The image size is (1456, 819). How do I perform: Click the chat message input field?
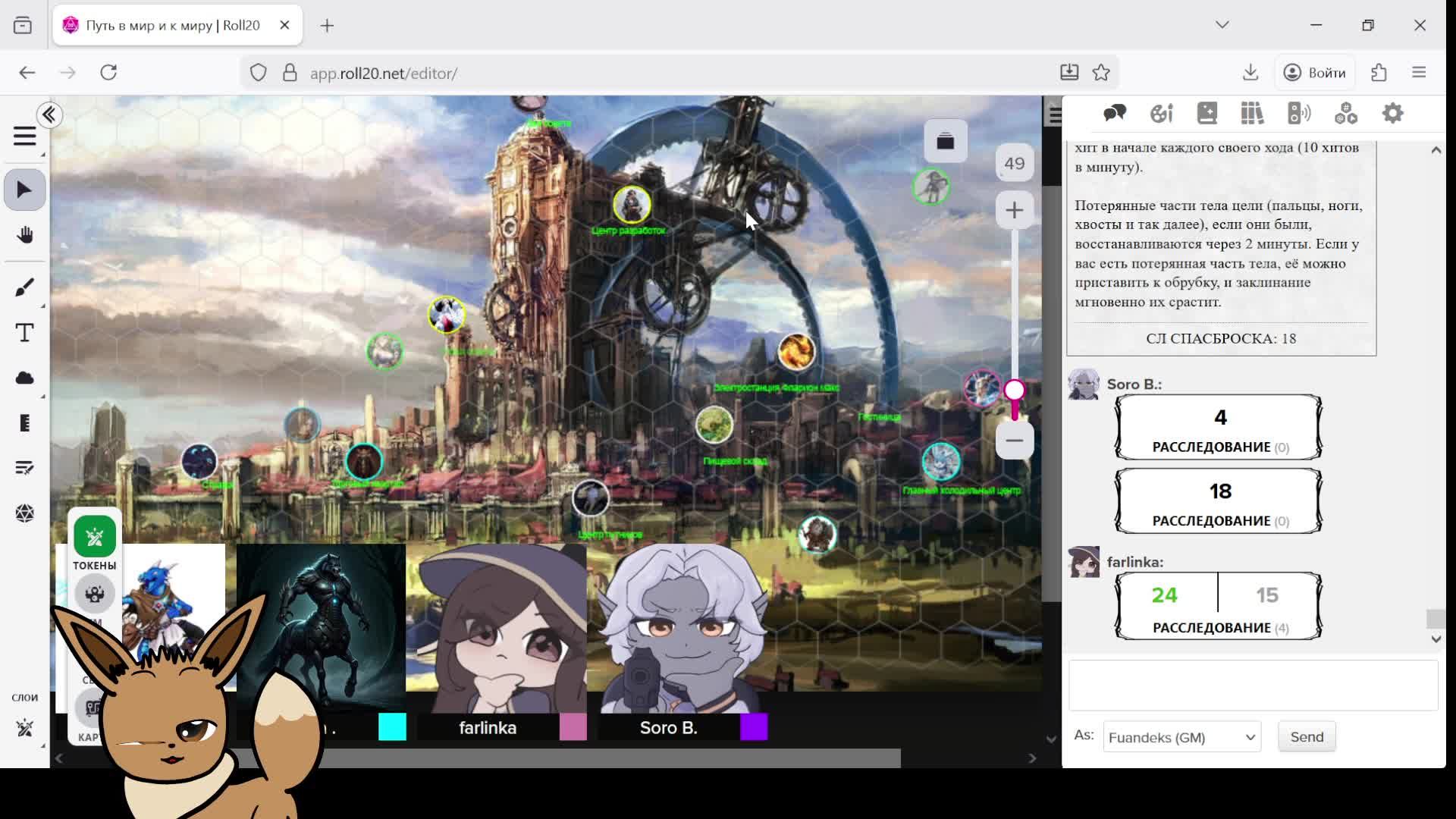click(x=1253, y=685)
